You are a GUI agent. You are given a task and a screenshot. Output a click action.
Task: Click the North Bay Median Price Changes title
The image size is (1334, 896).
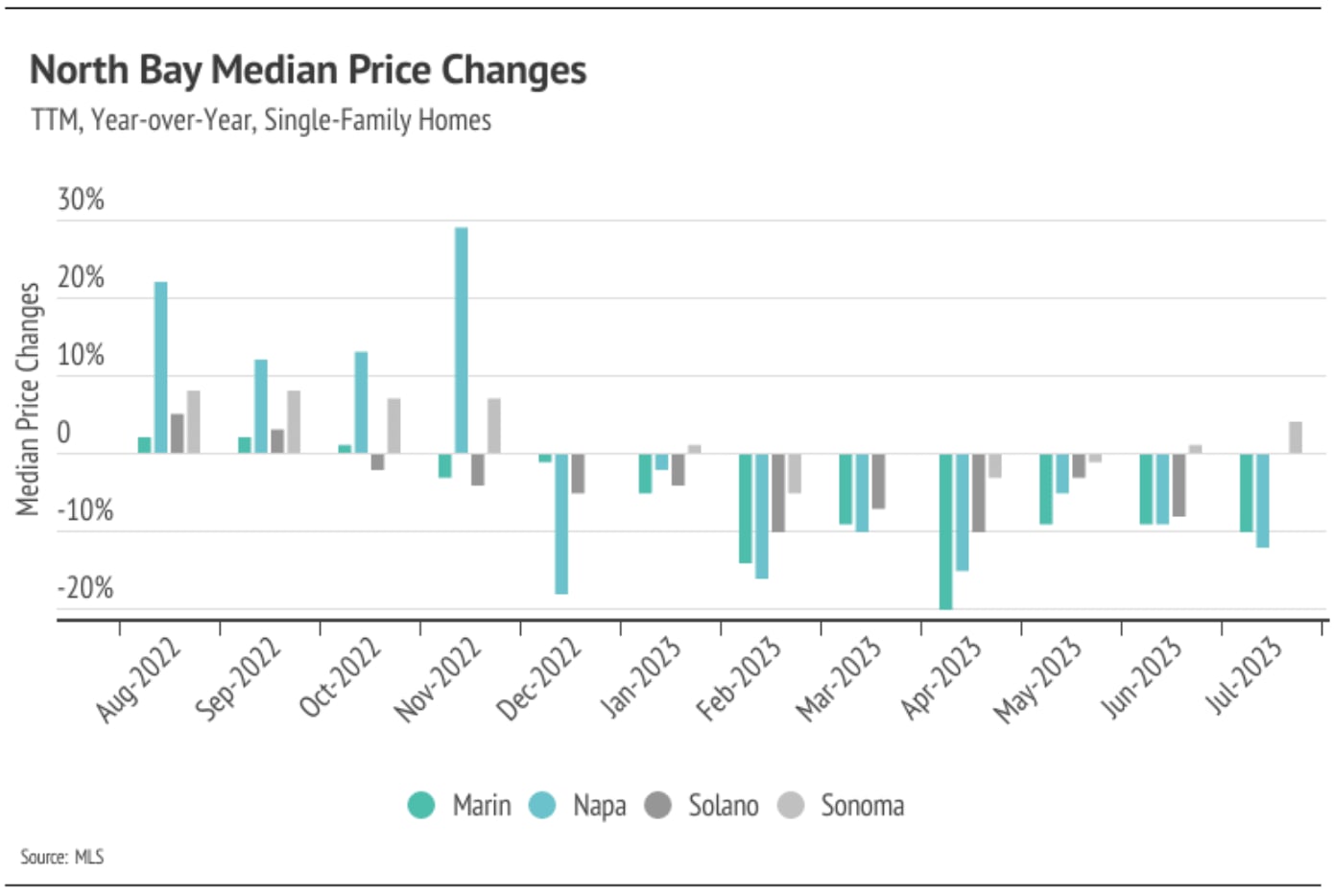[x=308, y=70]
